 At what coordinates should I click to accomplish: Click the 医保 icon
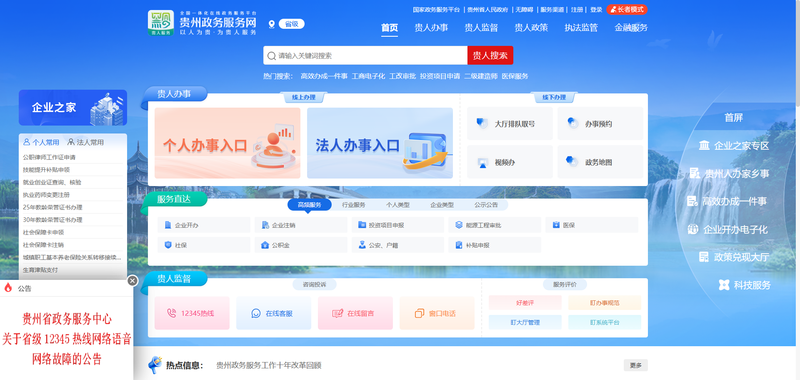click(556, 225)
